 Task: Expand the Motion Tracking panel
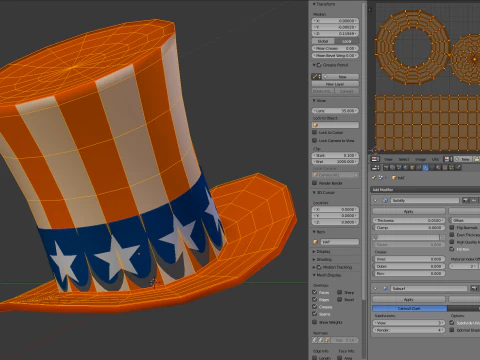point(314,267)
